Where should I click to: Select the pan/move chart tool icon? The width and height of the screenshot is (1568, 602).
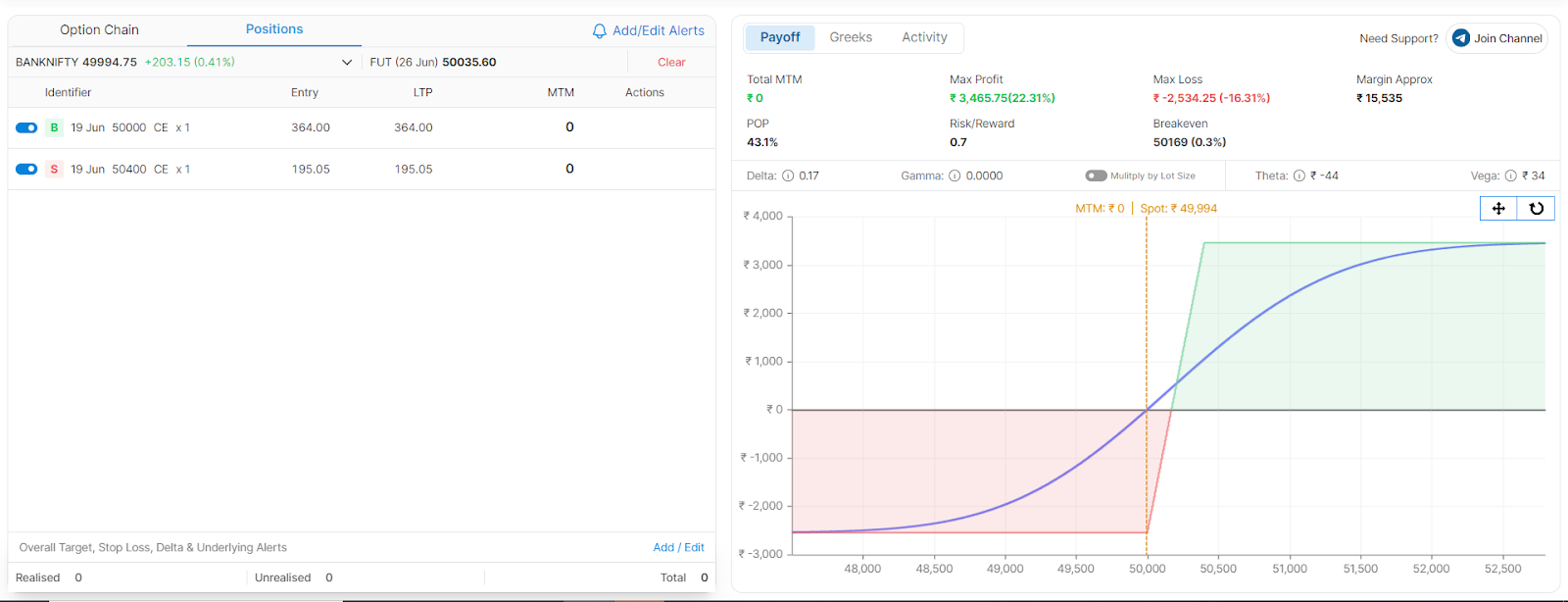tap(1498, 208)
